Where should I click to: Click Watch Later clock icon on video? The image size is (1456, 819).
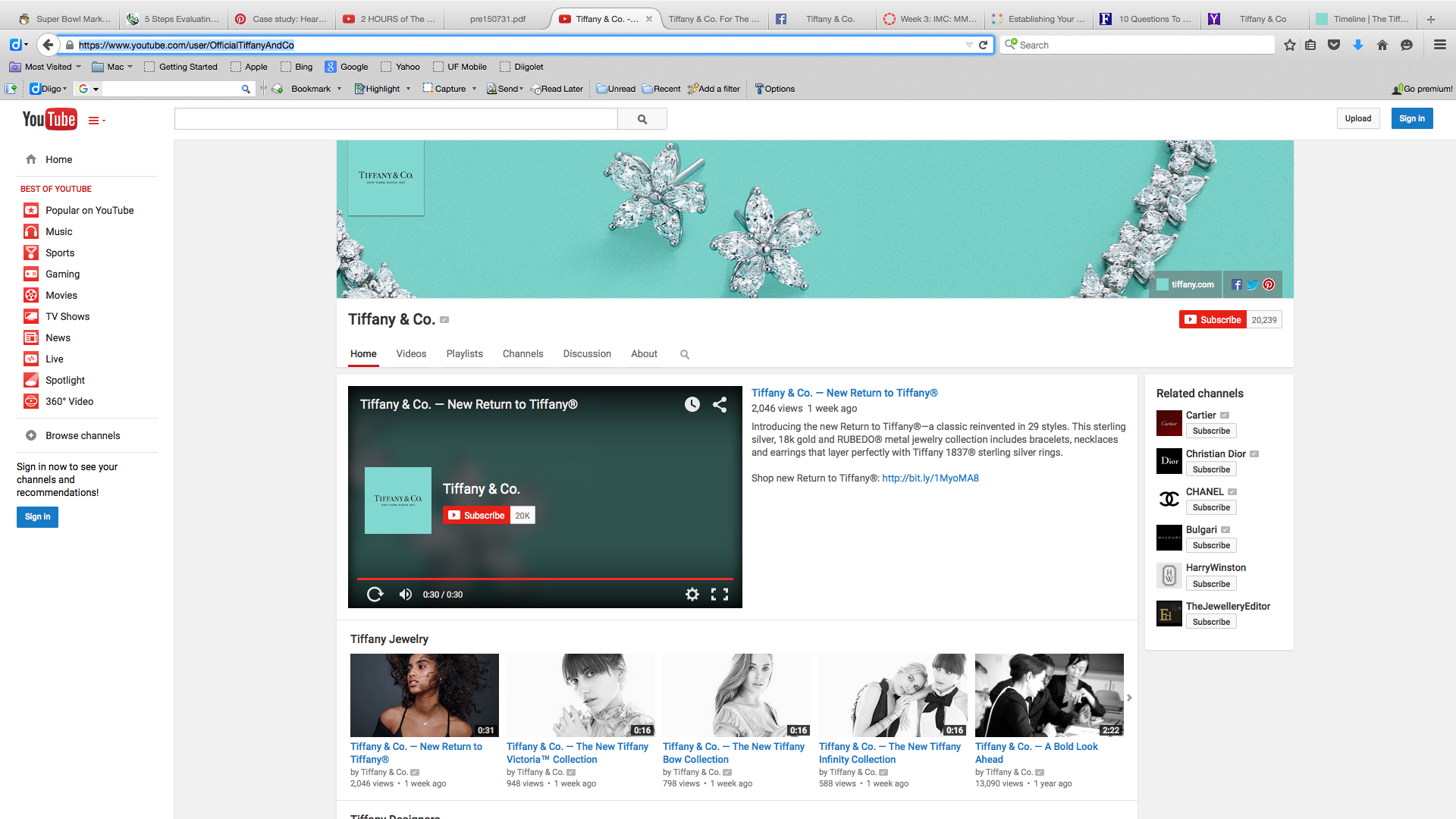tap(692, 404)
